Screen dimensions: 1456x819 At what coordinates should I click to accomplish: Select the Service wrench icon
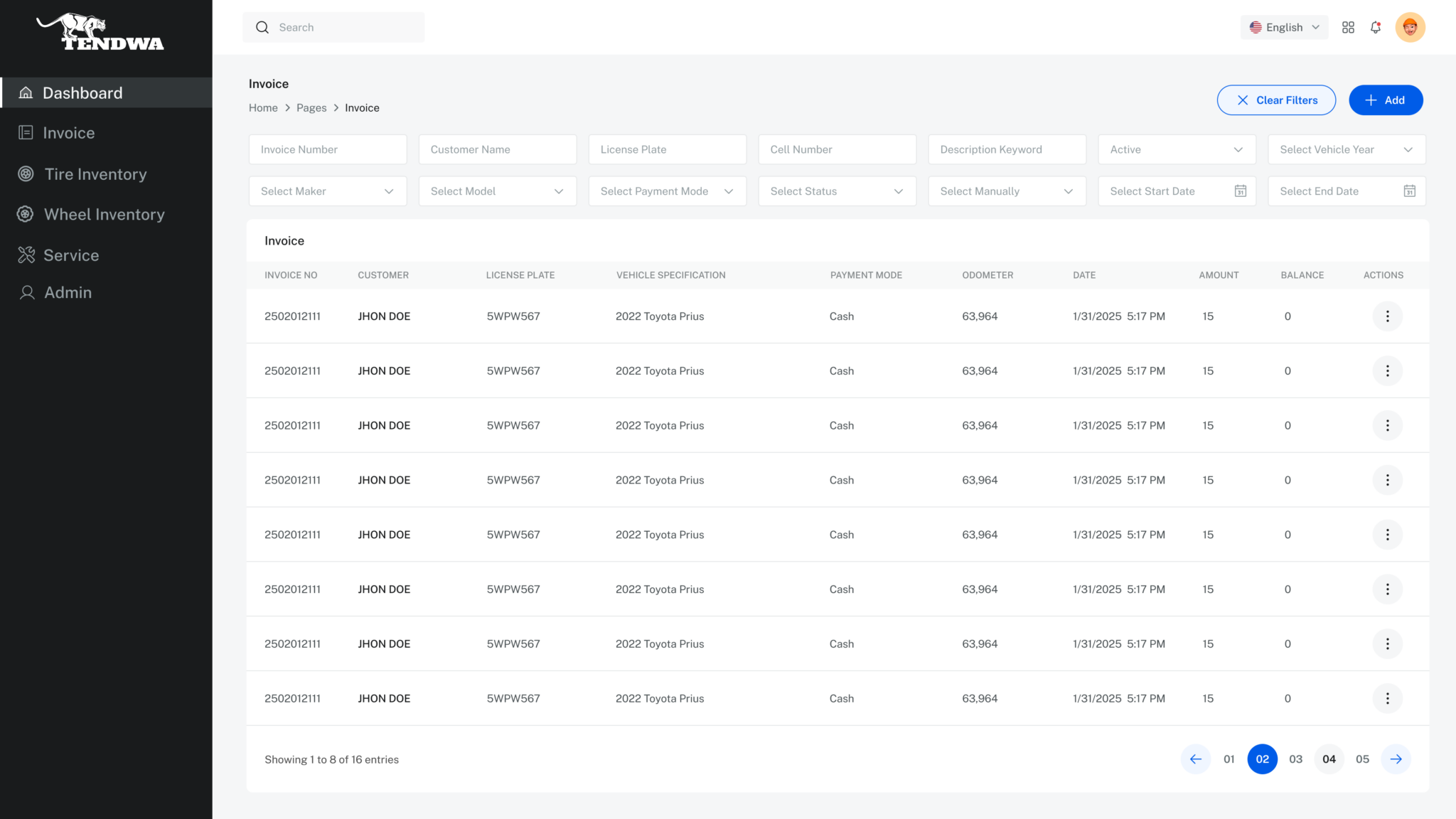[x=26, y=255]
